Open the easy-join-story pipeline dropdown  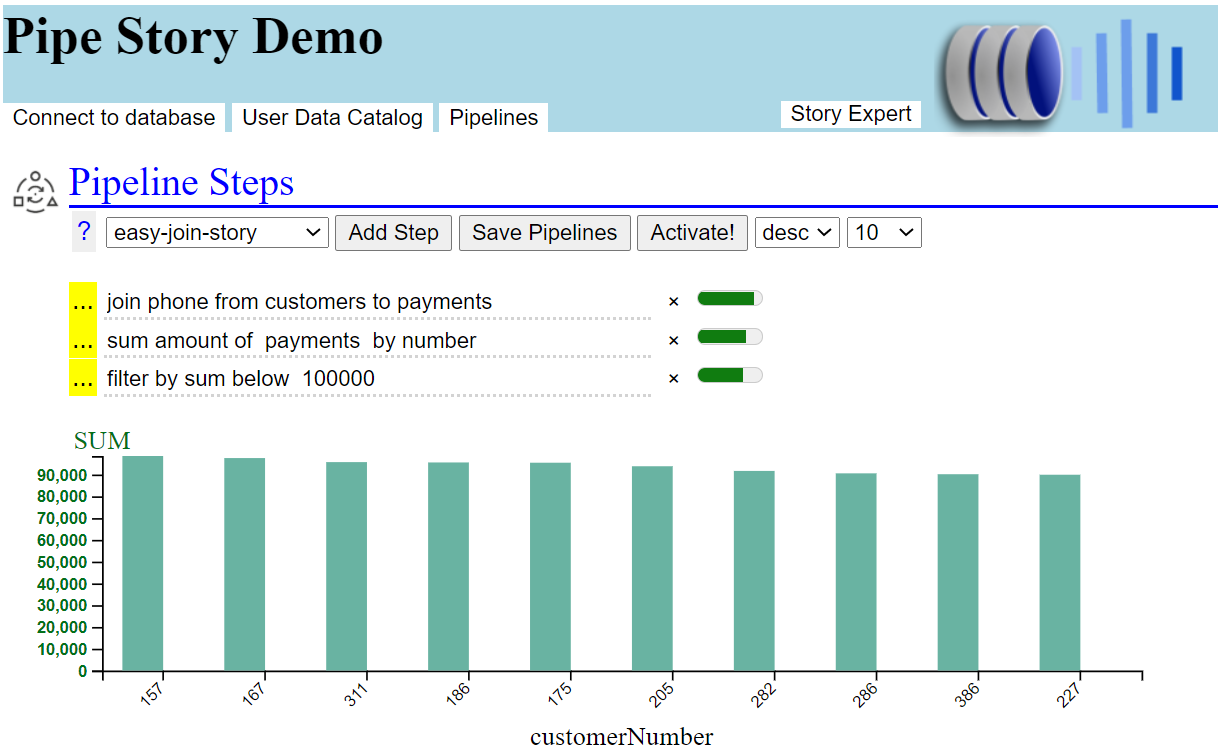click(217, 233)
